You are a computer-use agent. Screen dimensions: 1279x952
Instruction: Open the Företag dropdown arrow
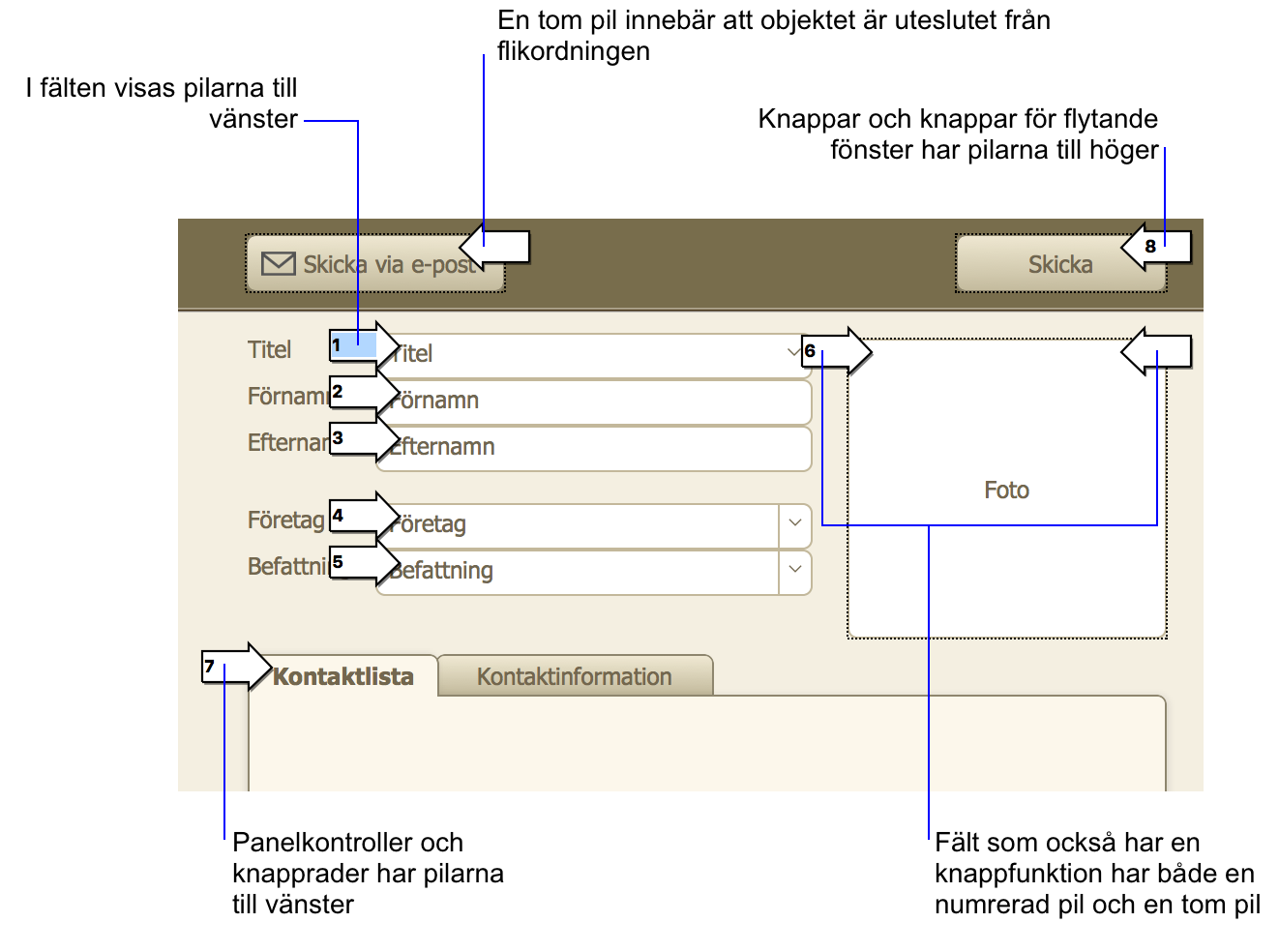tap(794, 523)
